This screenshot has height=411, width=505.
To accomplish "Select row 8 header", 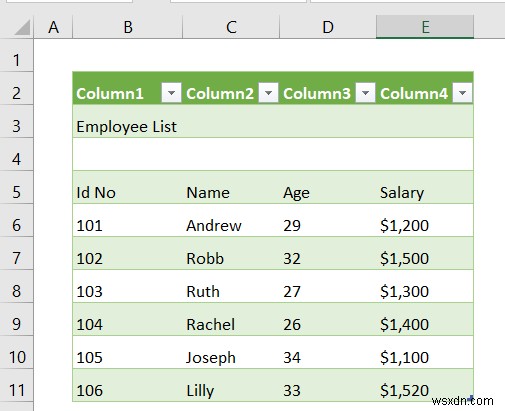I will tap(16, 286).
